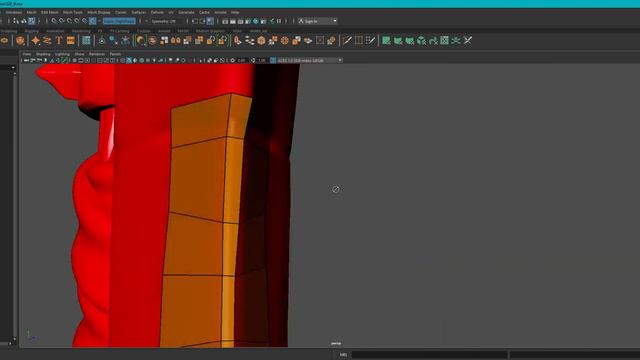640x360 pixels.
Task: Click the gamma reset icon in viewport toolbar
Action: click(x=253, y=60)
